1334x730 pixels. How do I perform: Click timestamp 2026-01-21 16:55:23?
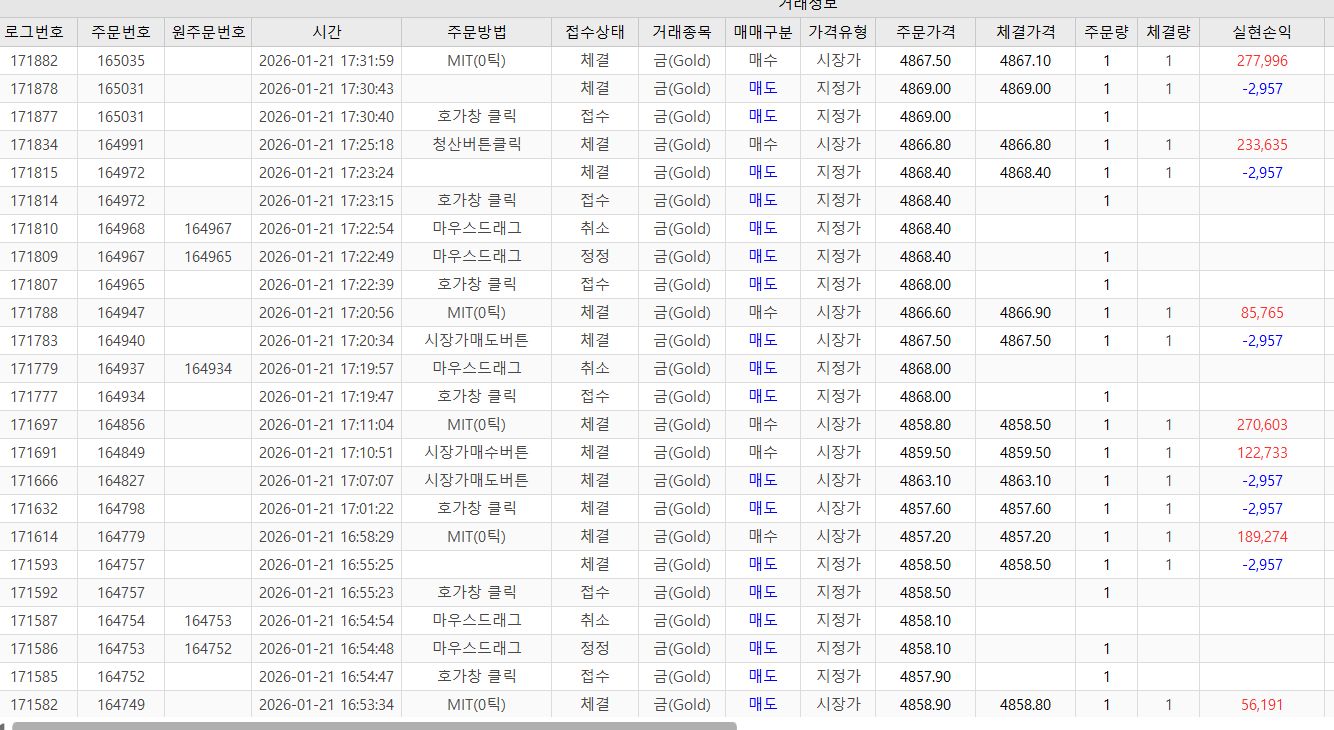coord(326,593)
